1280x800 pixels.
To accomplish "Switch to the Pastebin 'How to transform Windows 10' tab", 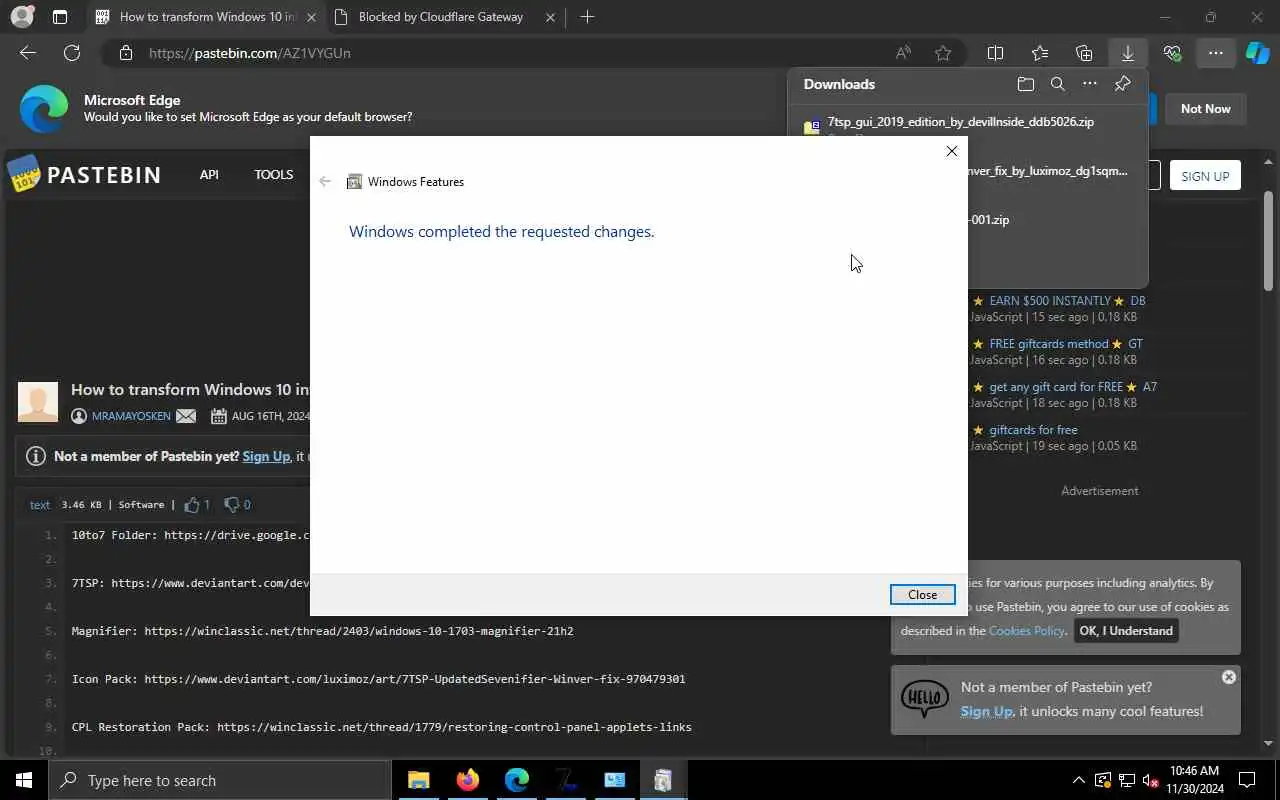I will [204, 17].
